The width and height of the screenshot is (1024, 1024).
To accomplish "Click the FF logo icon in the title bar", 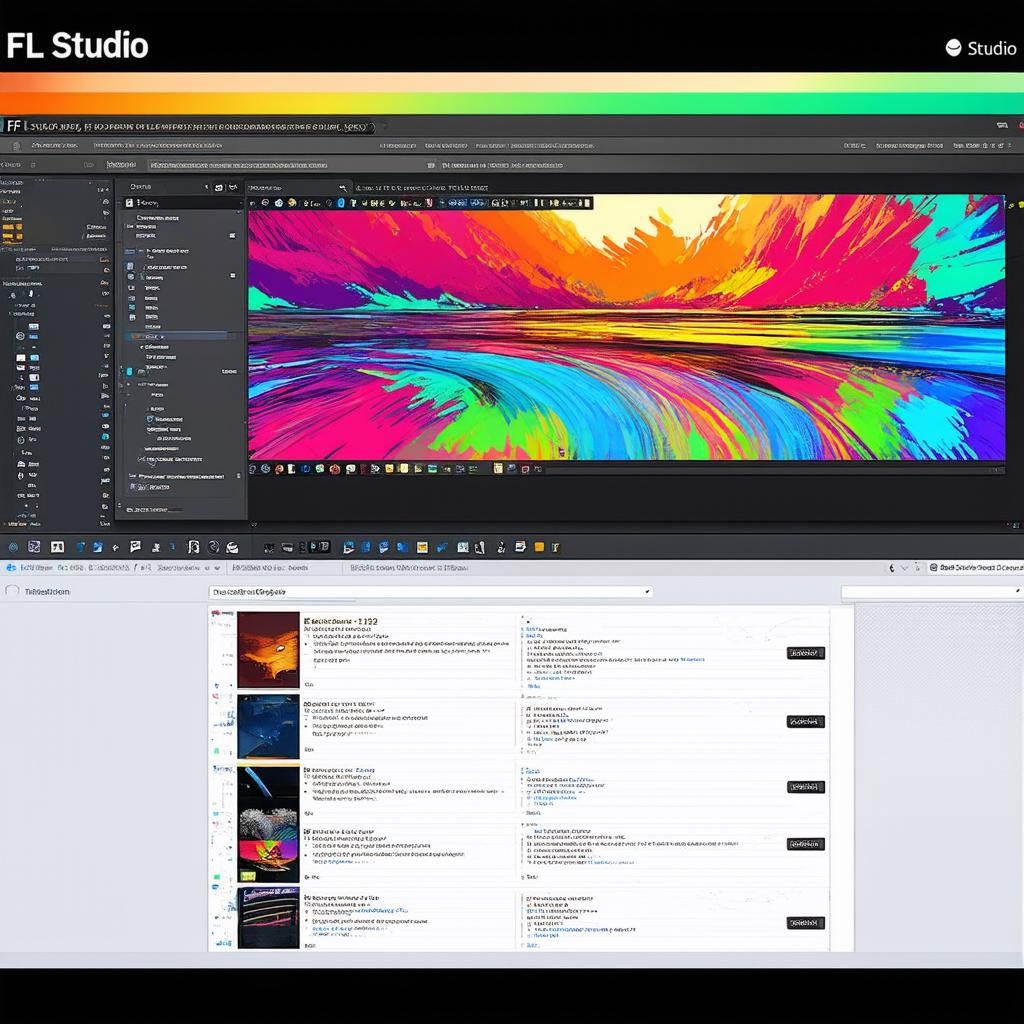I will [13, 126].
